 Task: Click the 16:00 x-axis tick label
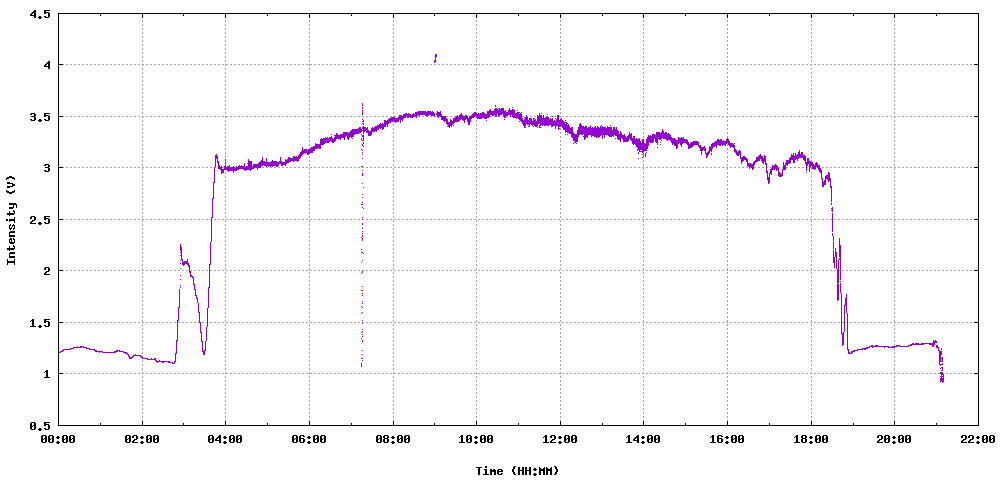pyautogui.click(x=727, y=439)
